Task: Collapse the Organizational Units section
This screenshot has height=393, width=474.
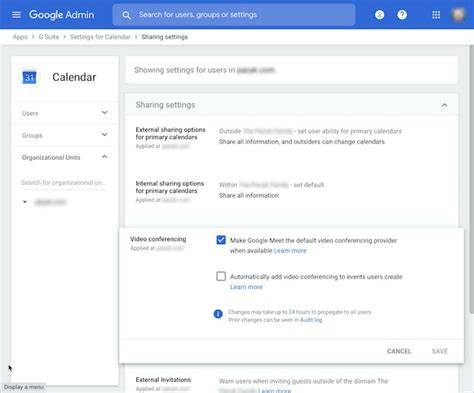Action: [x=65, y=157]
